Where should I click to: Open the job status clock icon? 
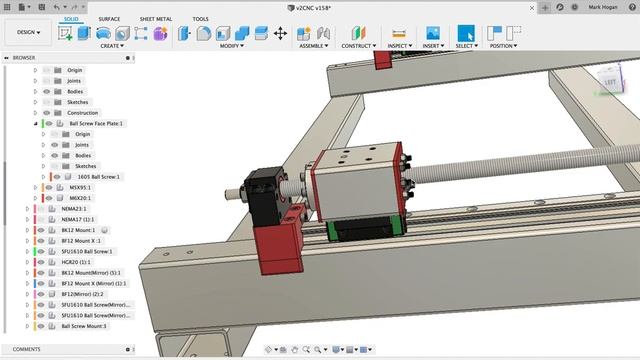(x=575, y=7)
